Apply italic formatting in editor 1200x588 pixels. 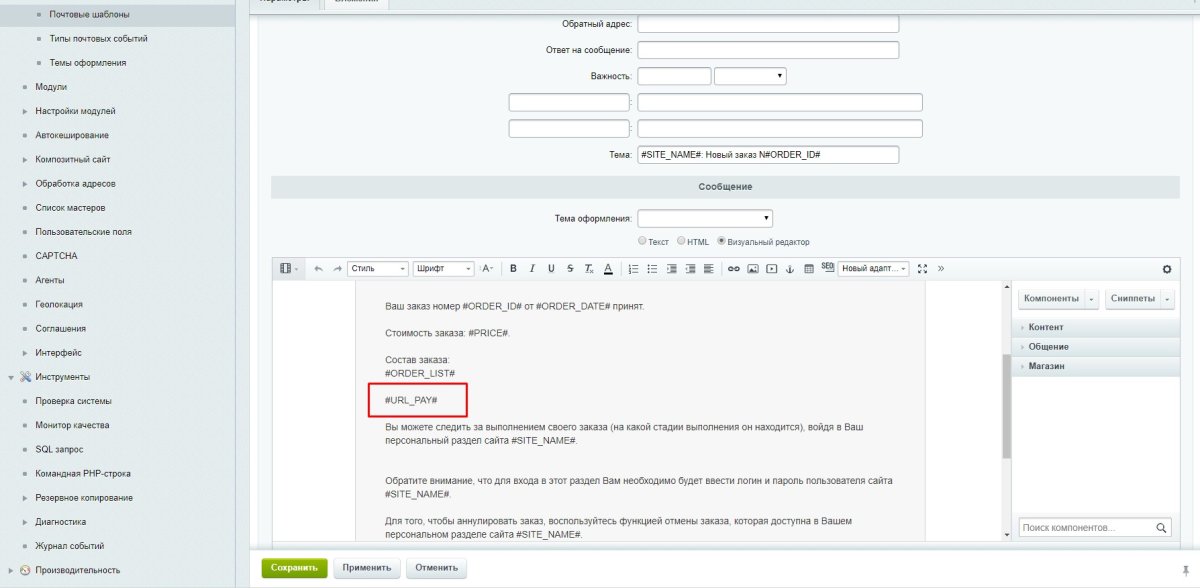pyautogui.click(x=532, y=268)
